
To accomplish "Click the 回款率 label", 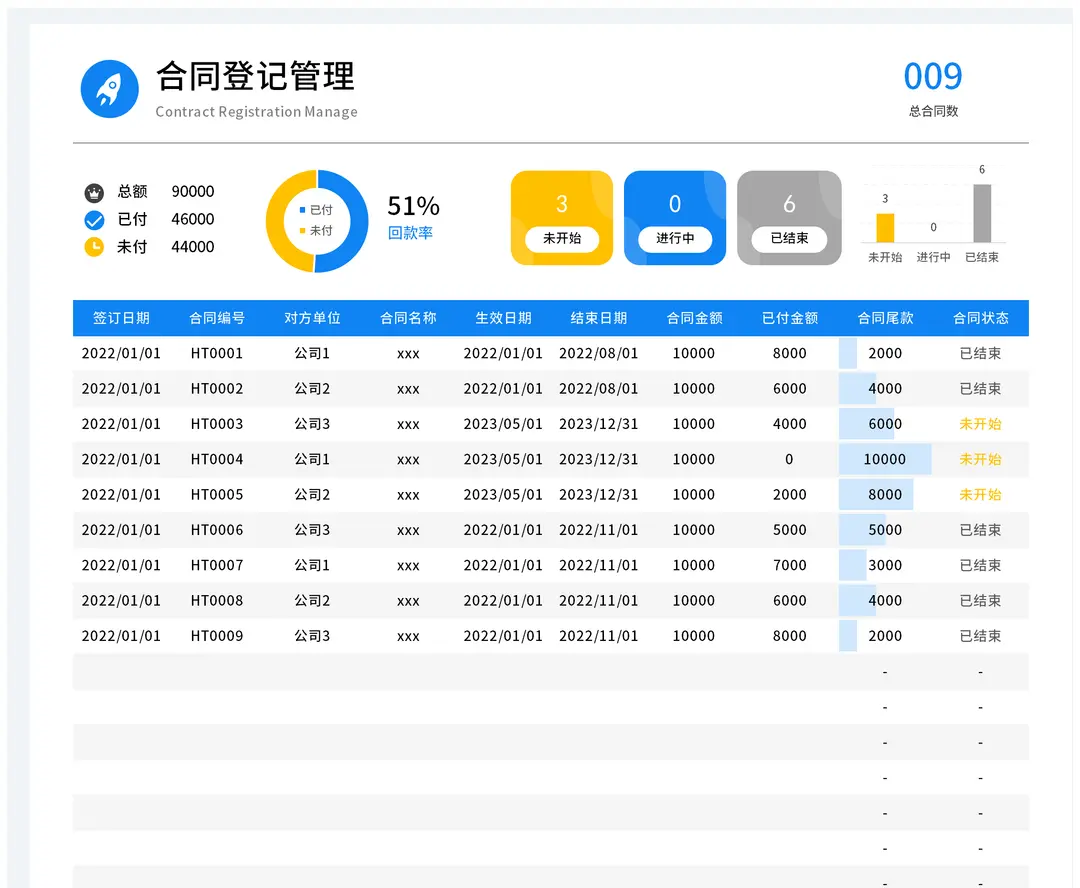I will 410,233.
